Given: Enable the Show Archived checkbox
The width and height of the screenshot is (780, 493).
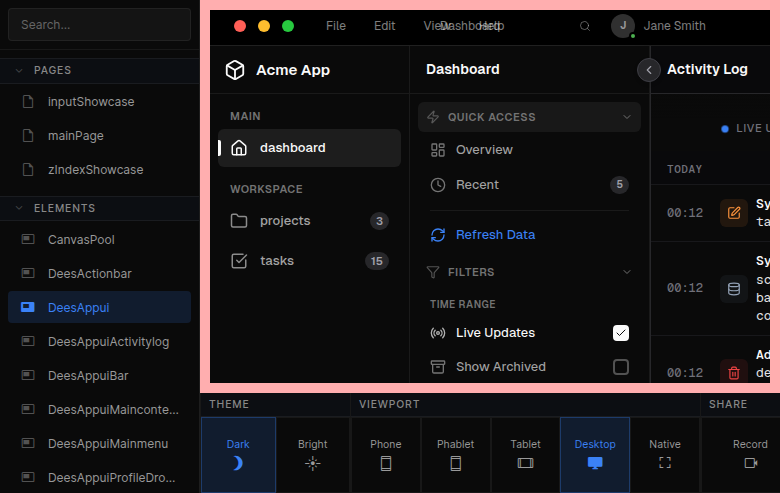Looking at the screenshot, I should tap(621, 367).
